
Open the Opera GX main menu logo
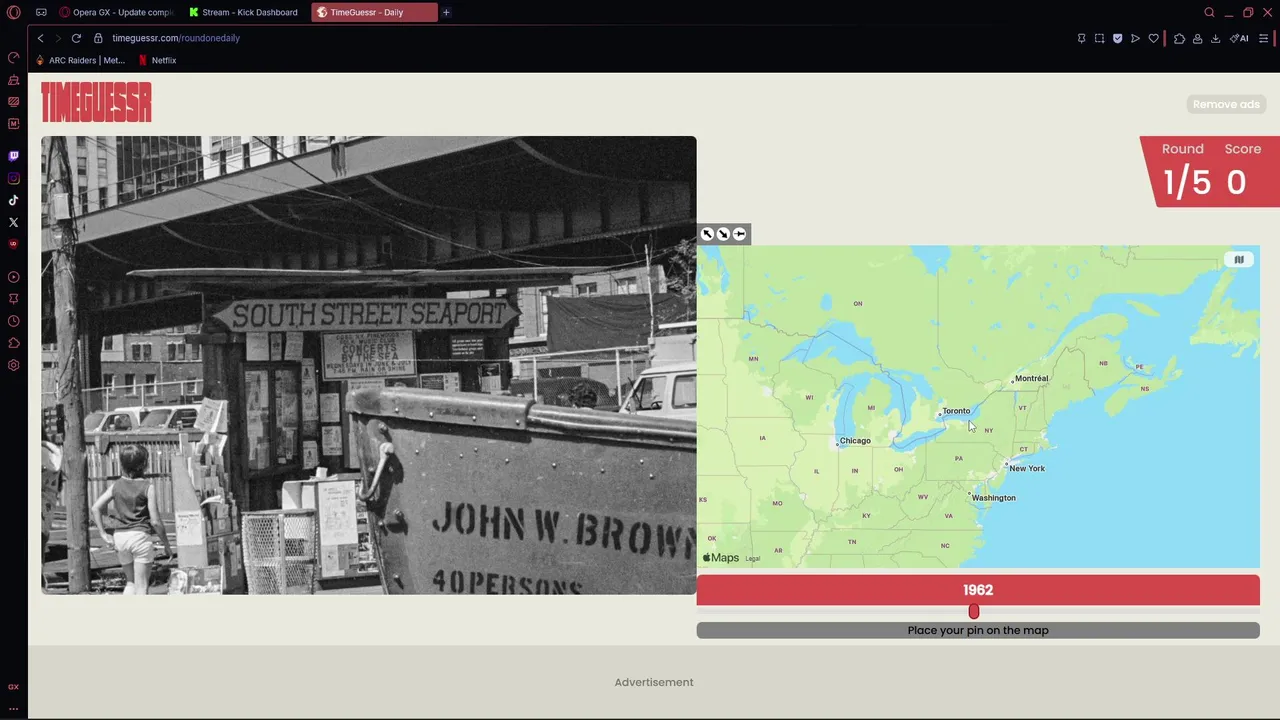[13, 12]
